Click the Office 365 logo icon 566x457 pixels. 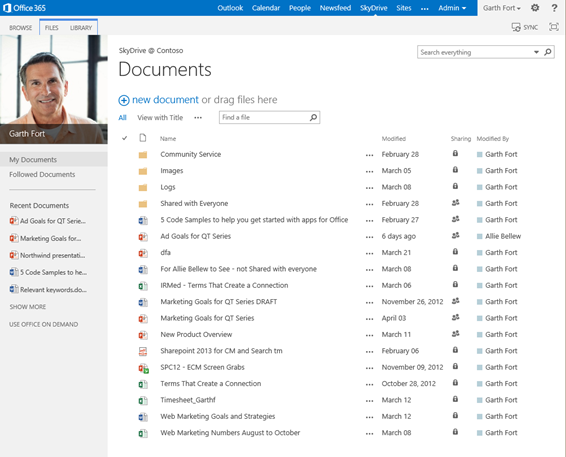coord(7,8)
